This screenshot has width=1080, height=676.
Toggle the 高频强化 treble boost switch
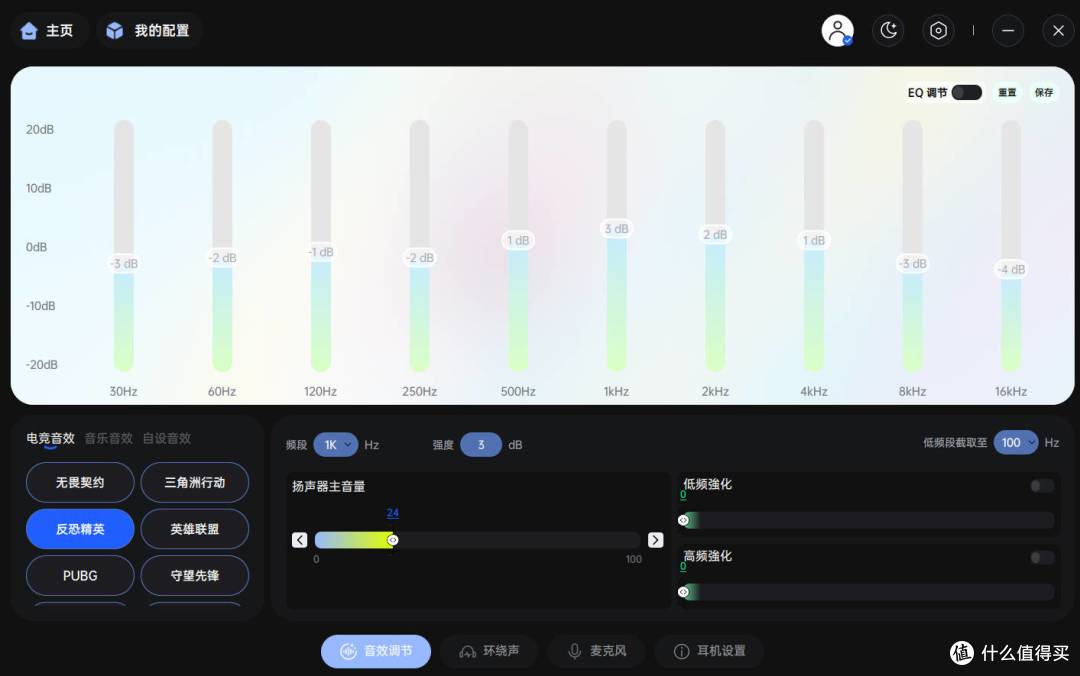pyautogui.click(x=1042, y=557)
